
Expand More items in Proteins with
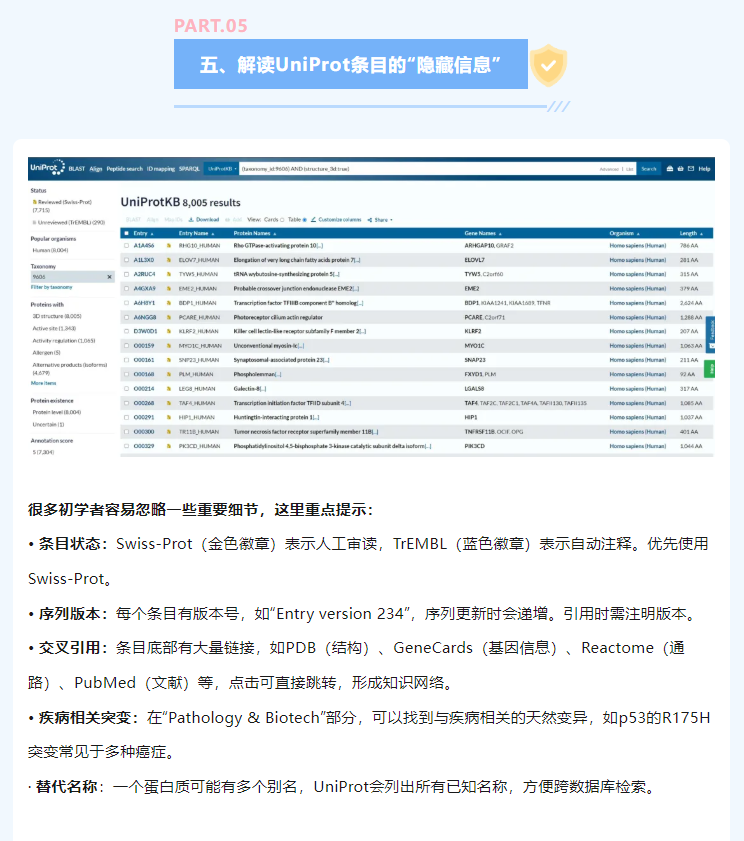[43, 383]
